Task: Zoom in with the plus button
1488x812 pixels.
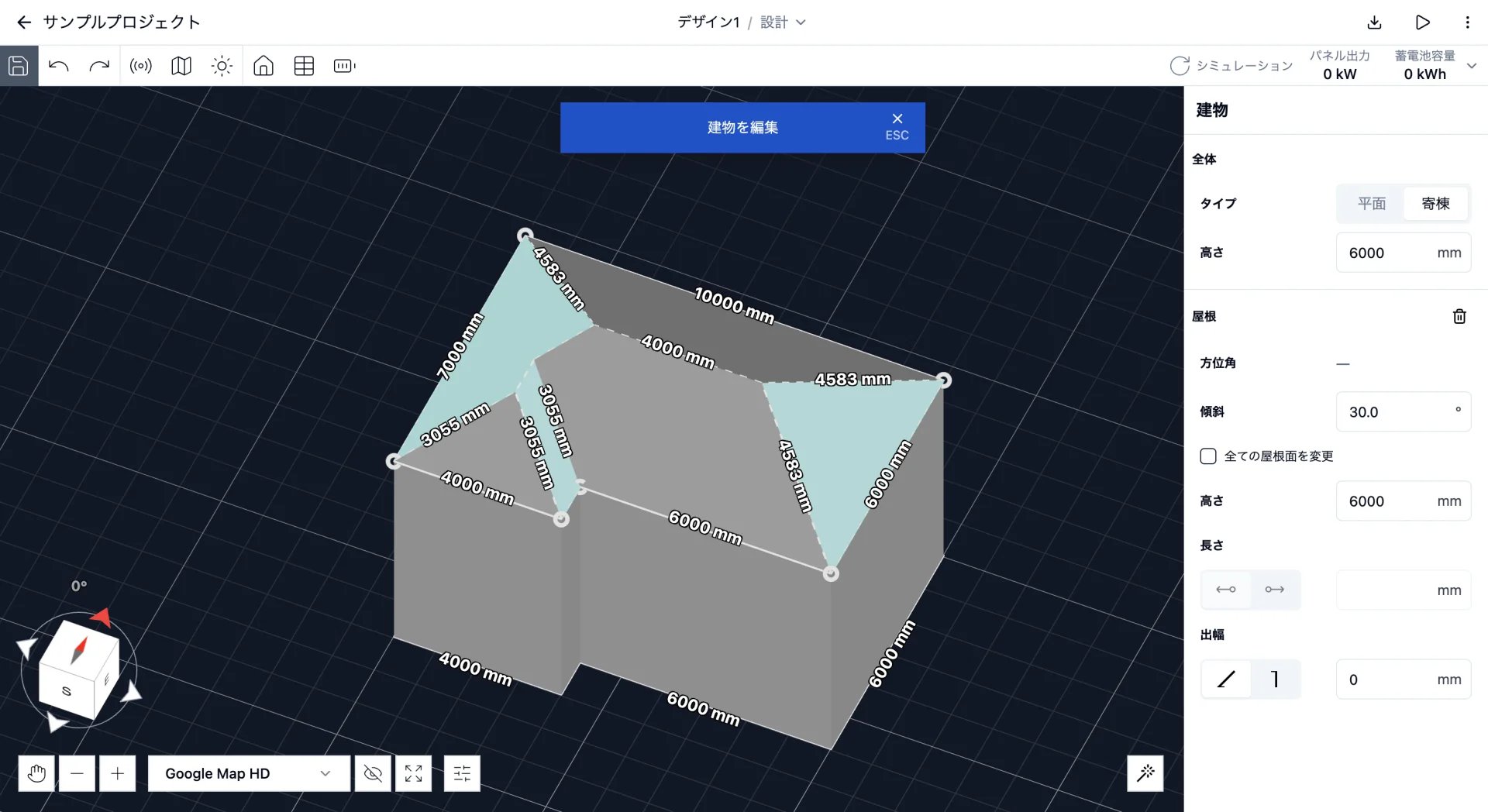Action: coord(117,773)
